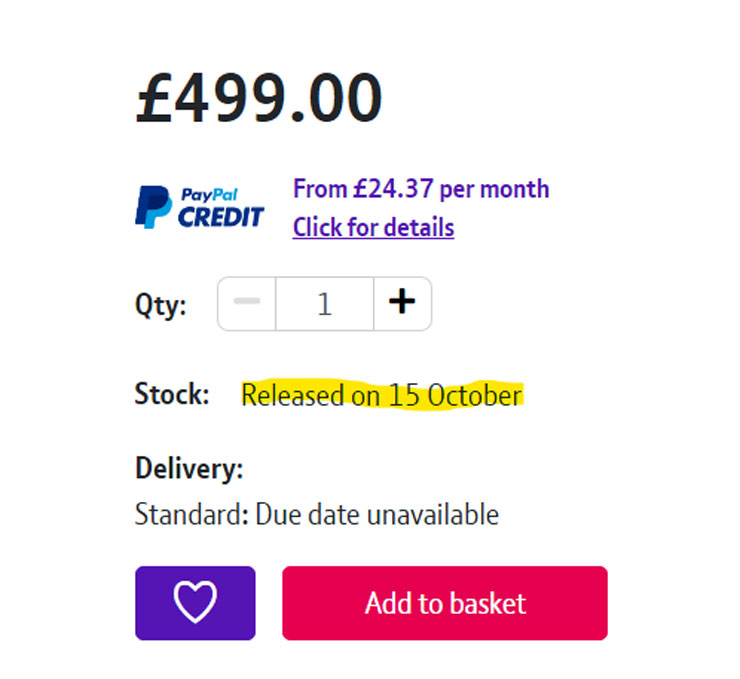Click the £499.00 price
This screenshot has height=679, width=740.
tap(259, 97)
